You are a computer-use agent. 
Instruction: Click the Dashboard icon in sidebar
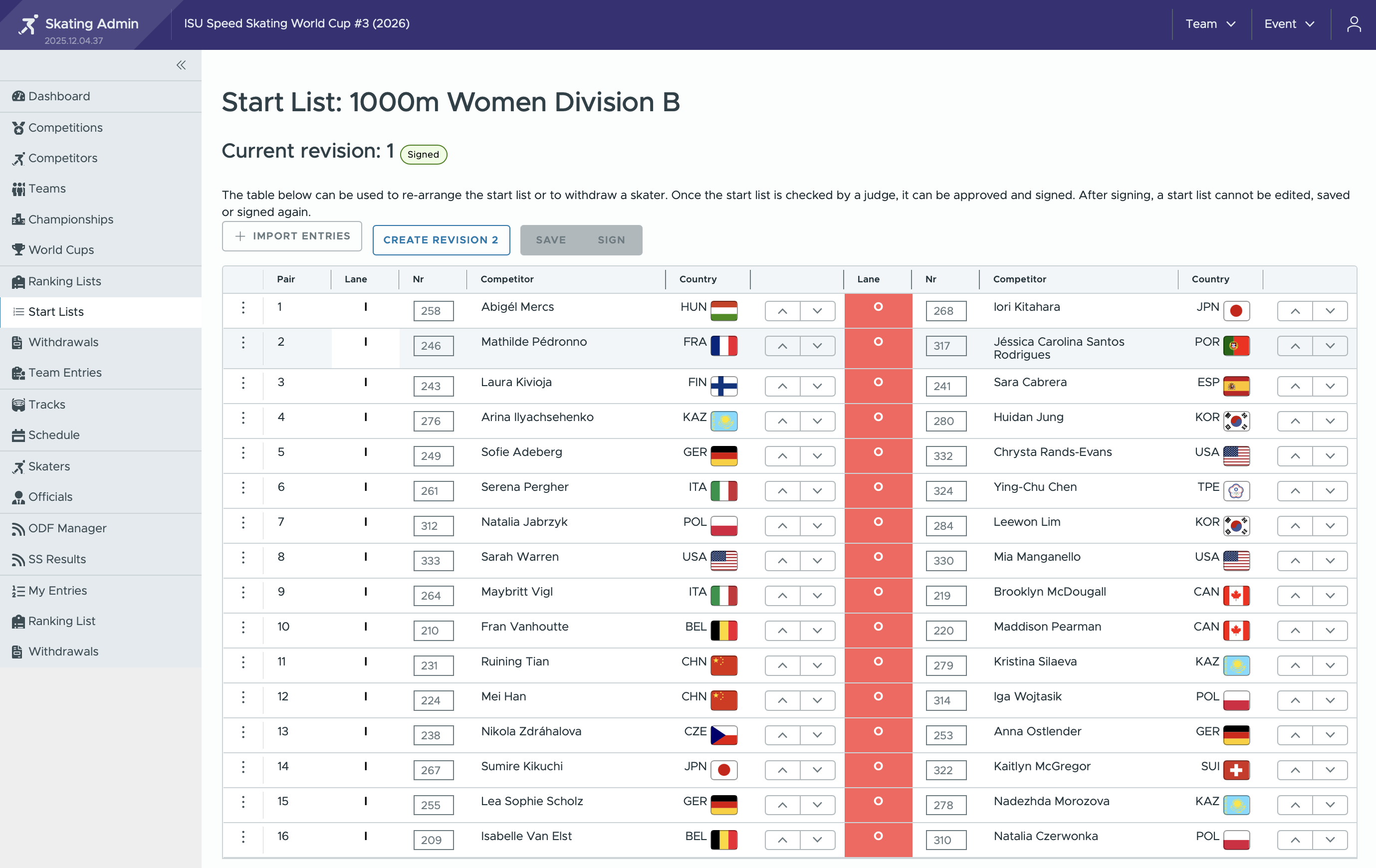click(x=18, y=97)
